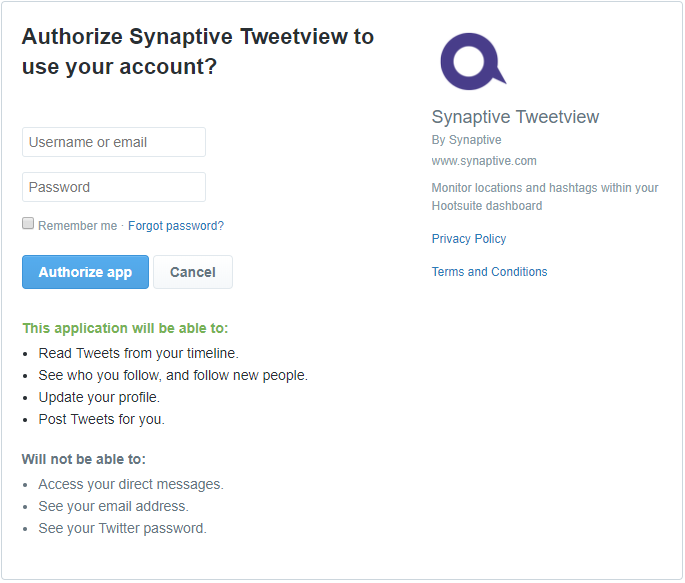Click the Authorize Synaptive Tweetview heading

point(198,52)
